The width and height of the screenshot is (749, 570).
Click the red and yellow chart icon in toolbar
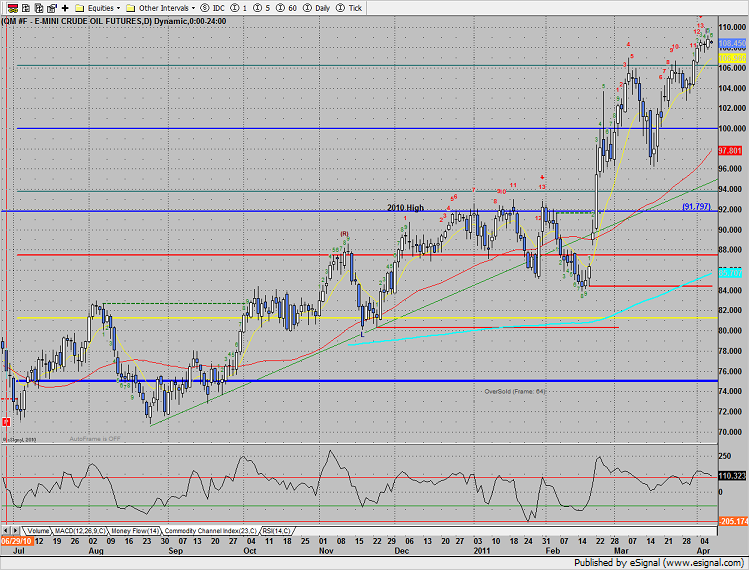12,8
